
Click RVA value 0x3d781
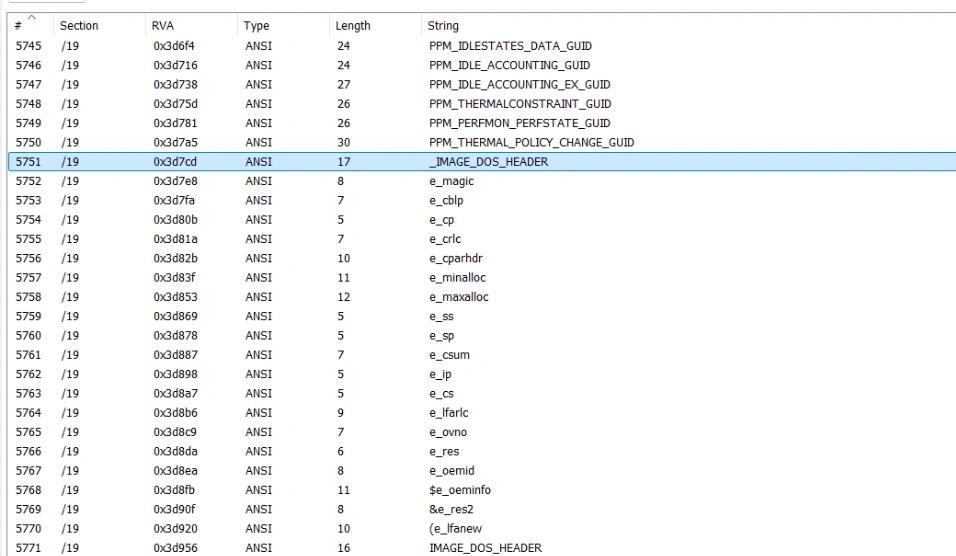(x=175, y=123)
